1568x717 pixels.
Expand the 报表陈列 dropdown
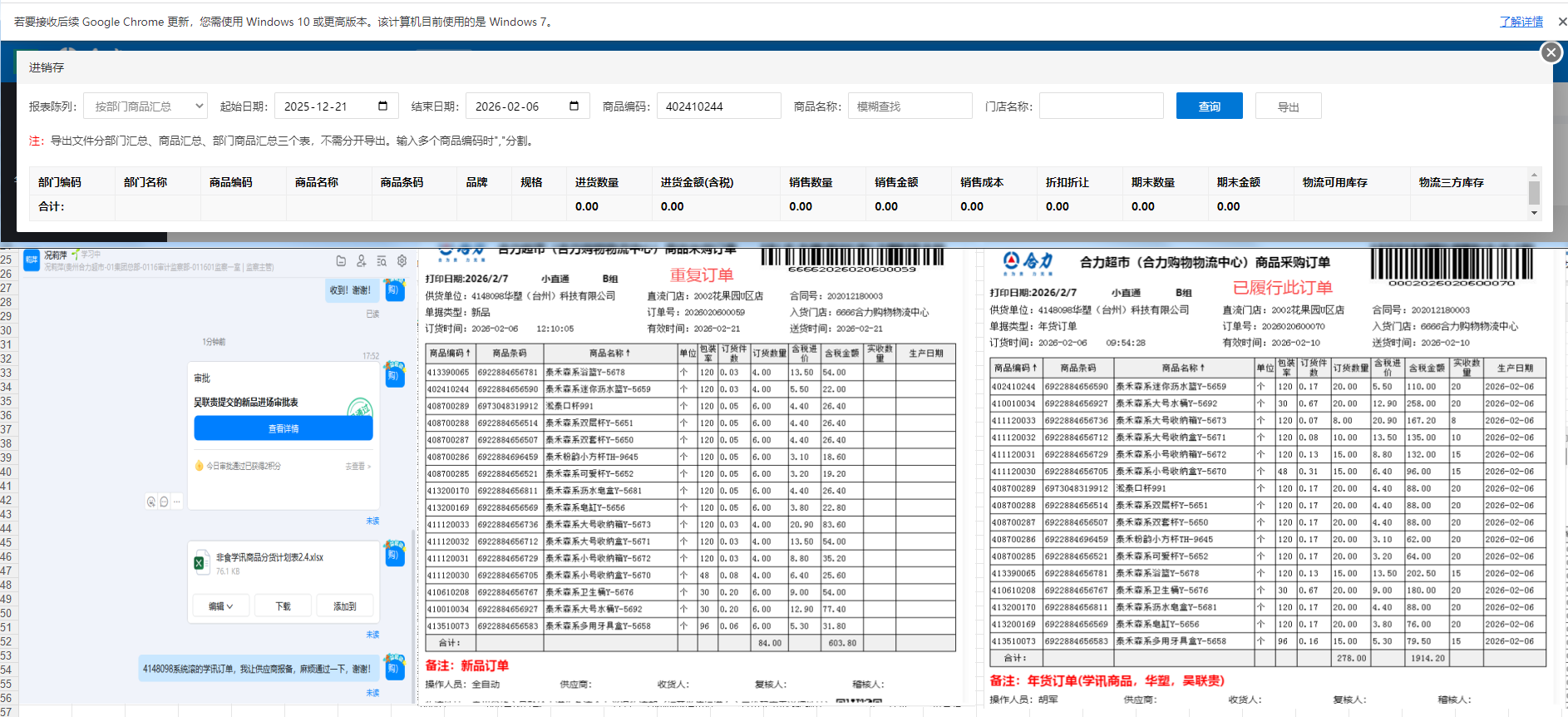click(145, 106)
